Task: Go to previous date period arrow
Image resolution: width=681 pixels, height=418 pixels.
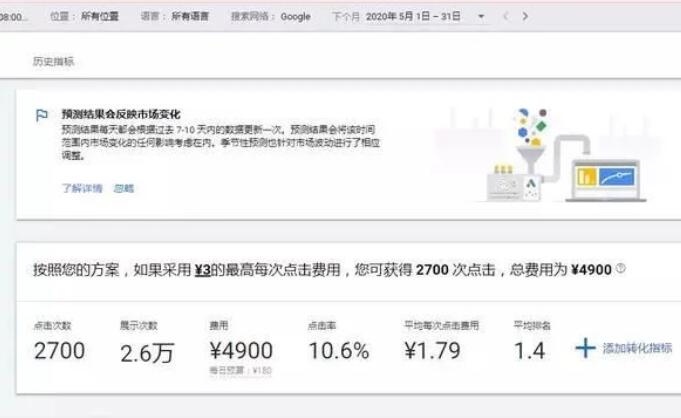Action: click(505, 17)
